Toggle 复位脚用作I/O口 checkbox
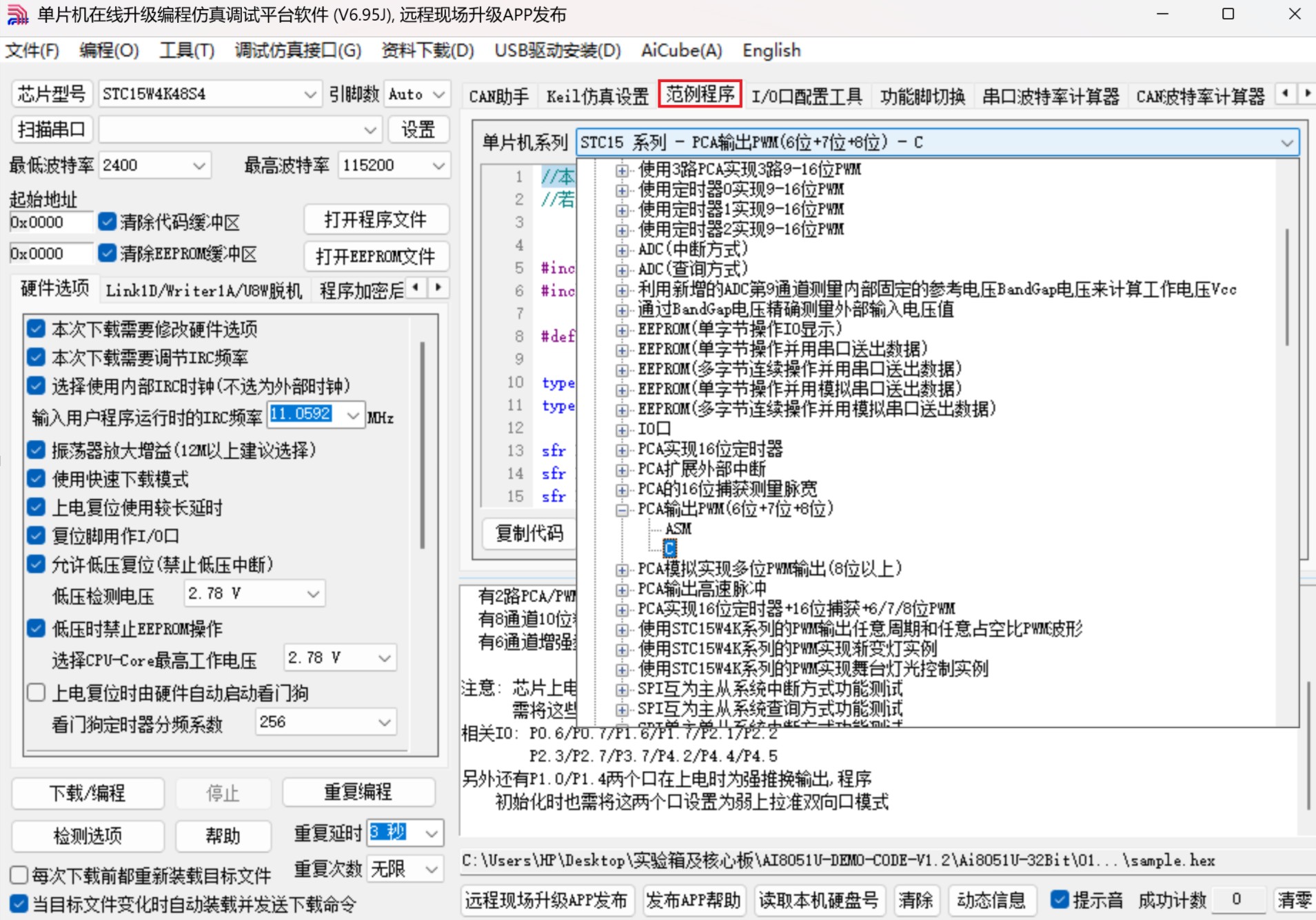 36,536
